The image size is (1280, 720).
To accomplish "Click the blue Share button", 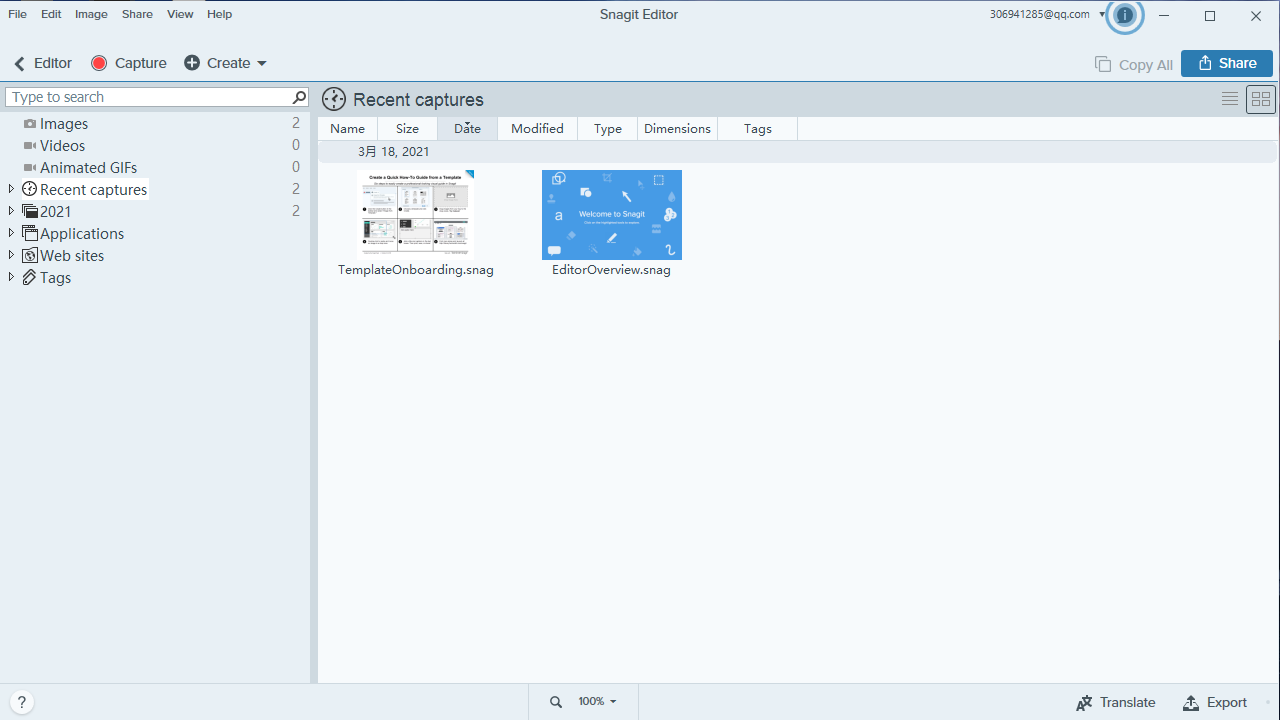I will coord(1226,63).
